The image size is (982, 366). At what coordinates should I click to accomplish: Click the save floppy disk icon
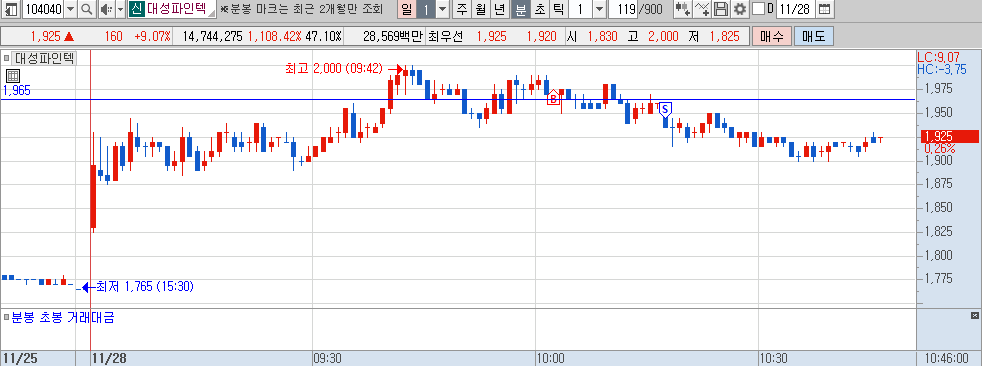(721, 9)
